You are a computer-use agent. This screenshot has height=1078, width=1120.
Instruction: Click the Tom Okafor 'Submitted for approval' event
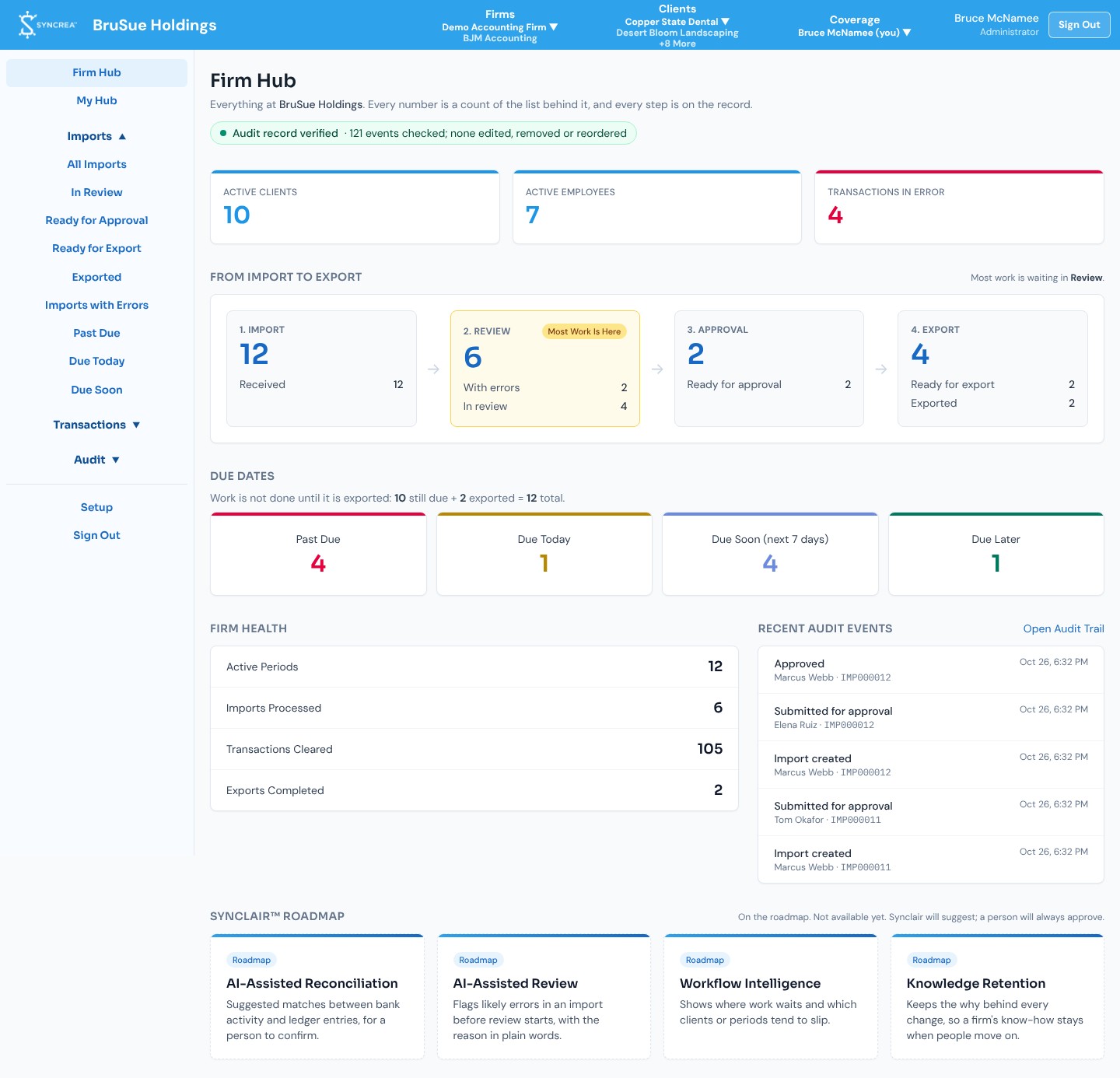(931, 812)
